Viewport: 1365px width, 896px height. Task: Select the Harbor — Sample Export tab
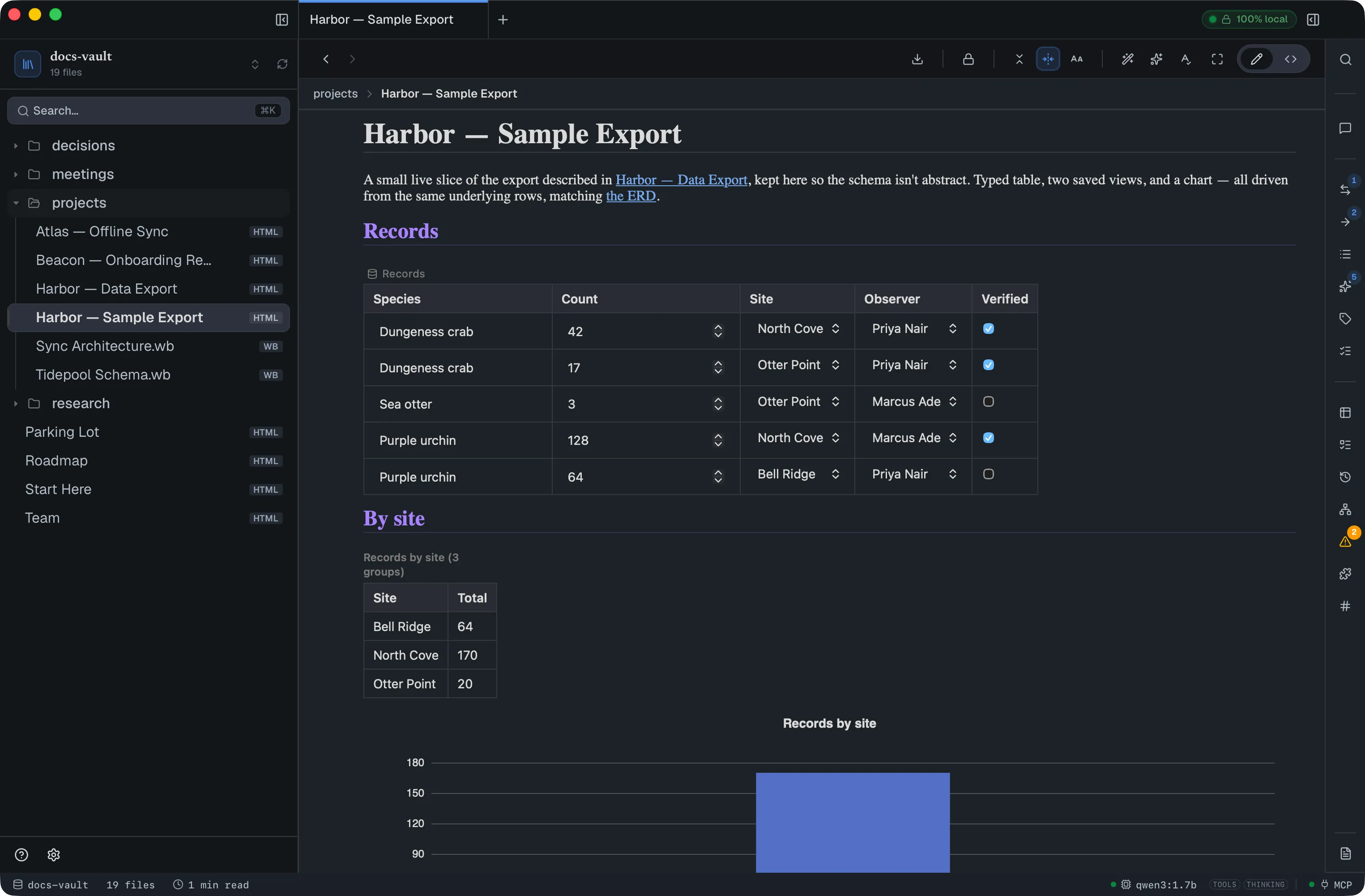pos(392,20)
